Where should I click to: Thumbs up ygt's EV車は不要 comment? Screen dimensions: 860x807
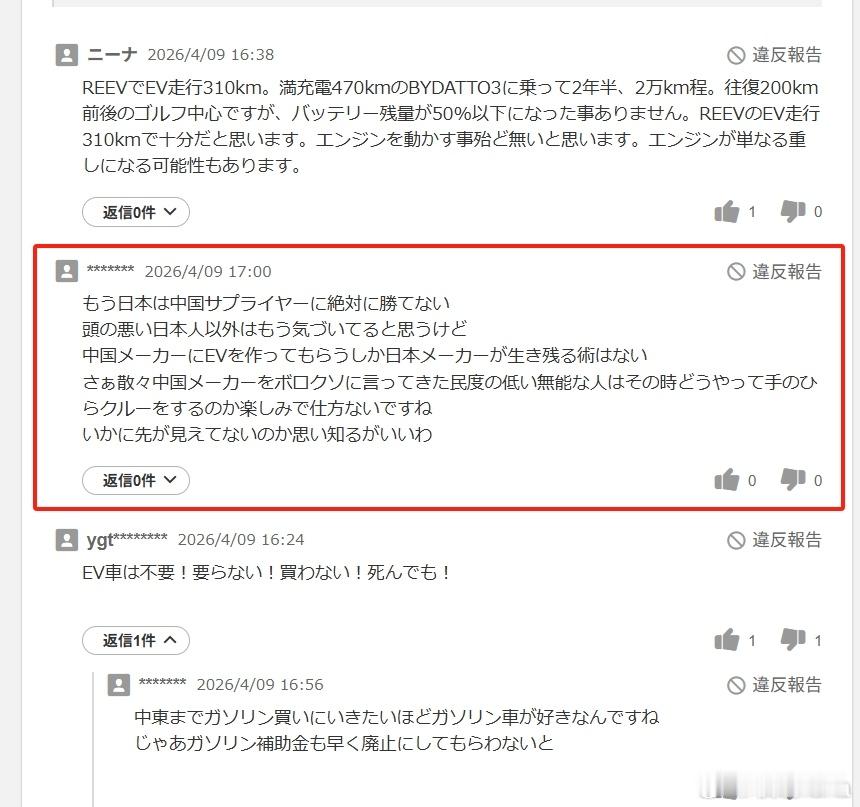point(727,640)
